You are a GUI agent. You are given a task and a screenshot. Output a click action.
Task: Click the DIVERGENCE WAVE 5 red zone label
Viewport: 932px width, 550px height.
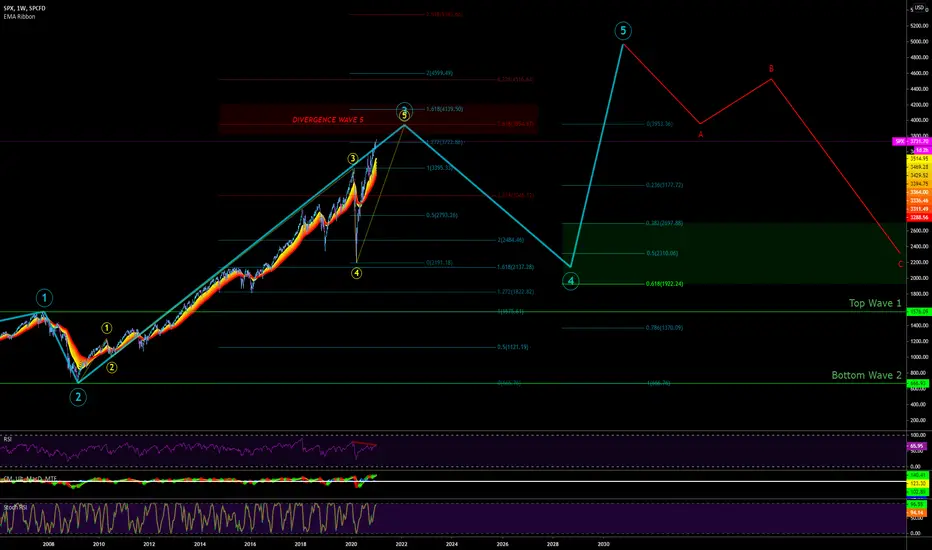(328, 120)
